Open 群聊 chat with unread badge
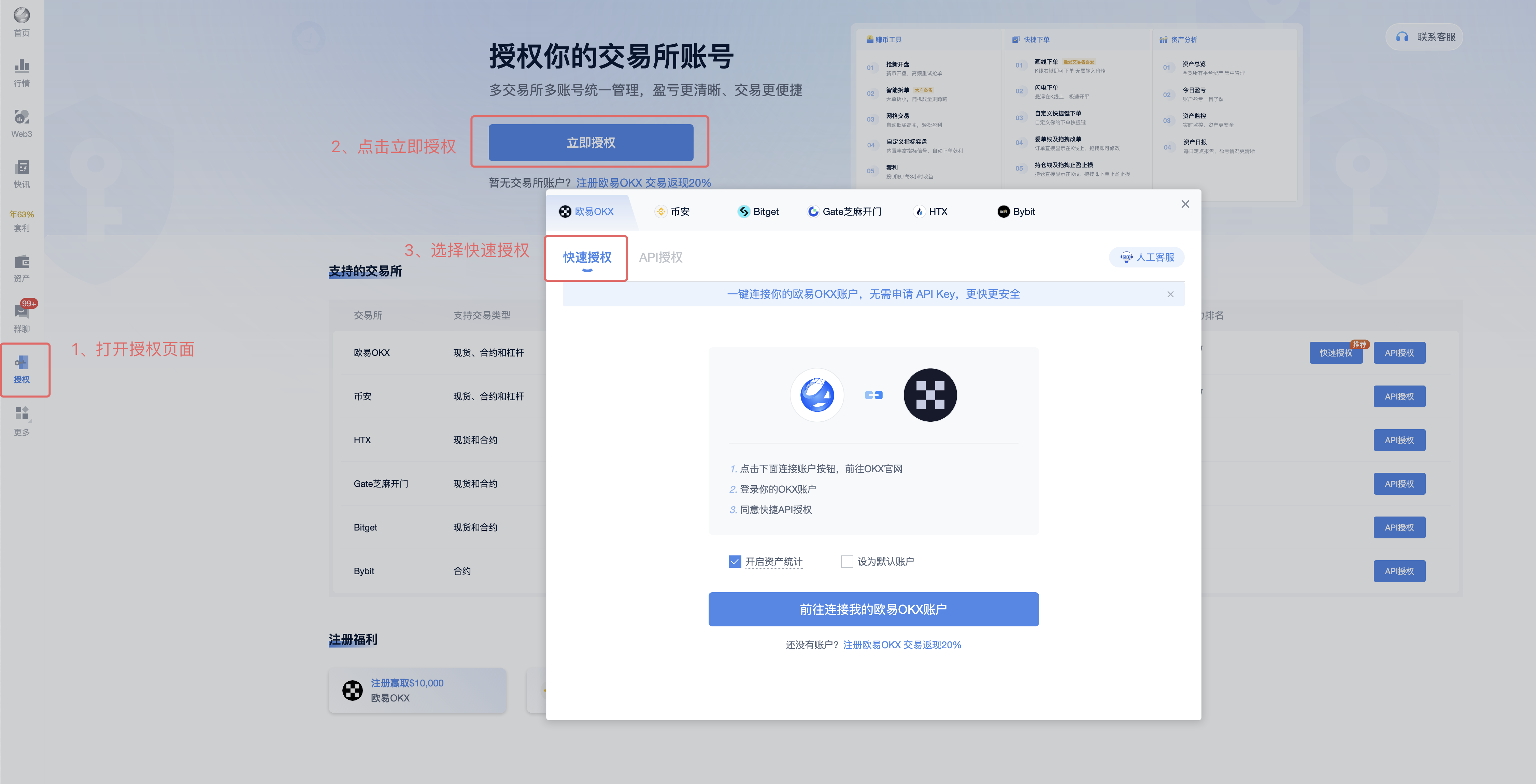Screen dimensions: 1536x784 point(22,317)
